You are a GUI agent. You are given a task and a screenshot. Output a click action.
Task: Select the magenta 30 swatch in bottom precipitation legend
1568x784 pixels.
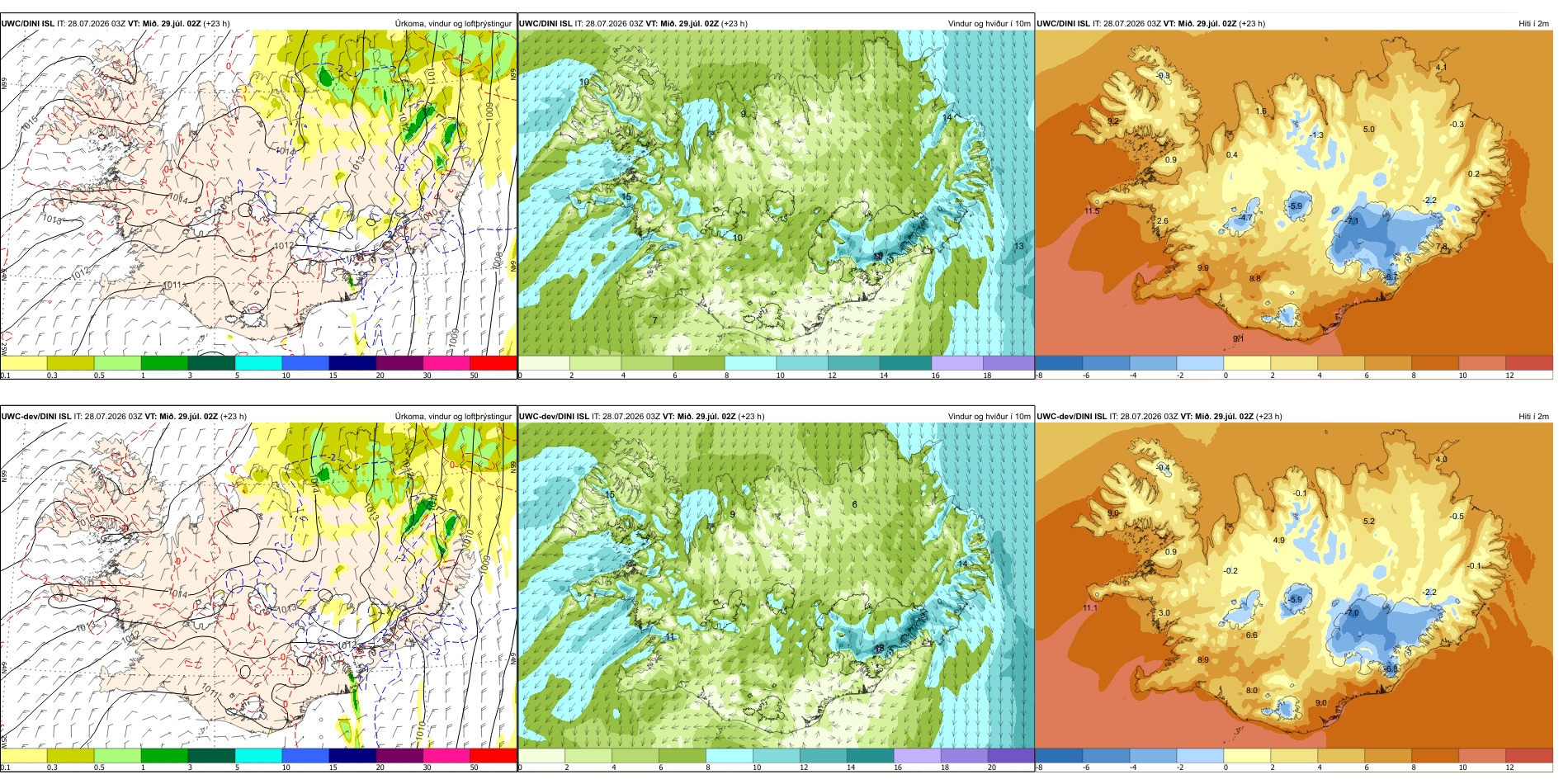tap(446, 755)
